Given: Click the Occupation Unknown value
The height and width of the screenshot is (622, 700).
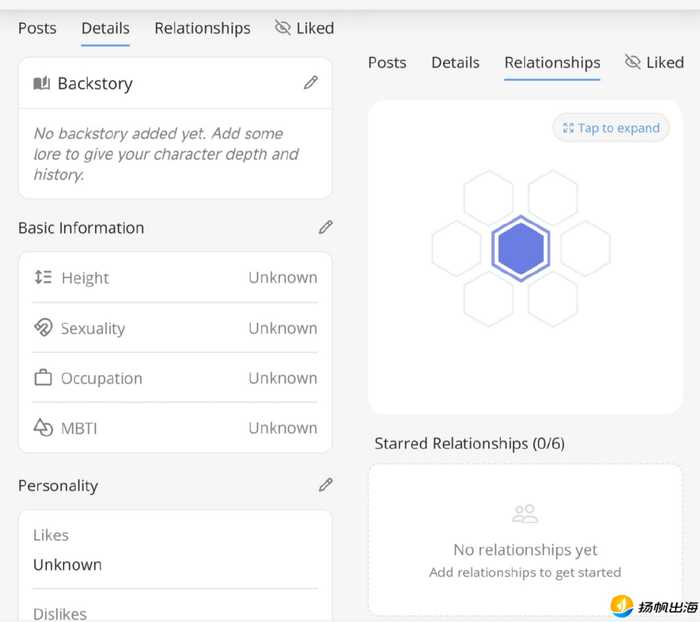Looking at the screenshot, I should 282,378.
